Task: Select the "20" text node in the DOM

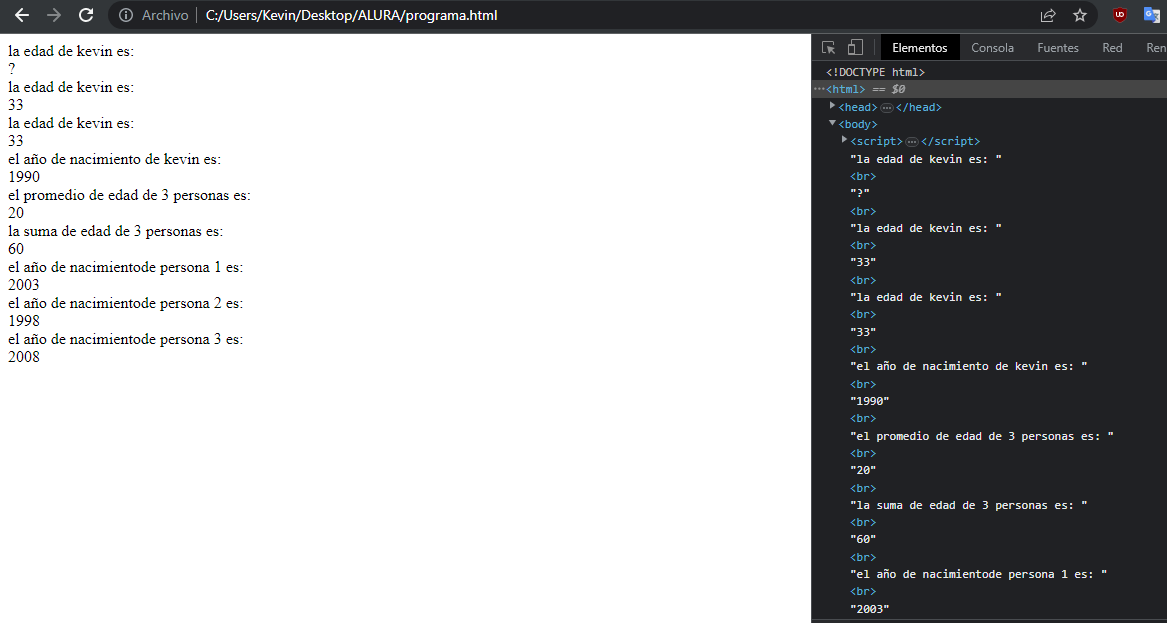Action: click(863, 470)
